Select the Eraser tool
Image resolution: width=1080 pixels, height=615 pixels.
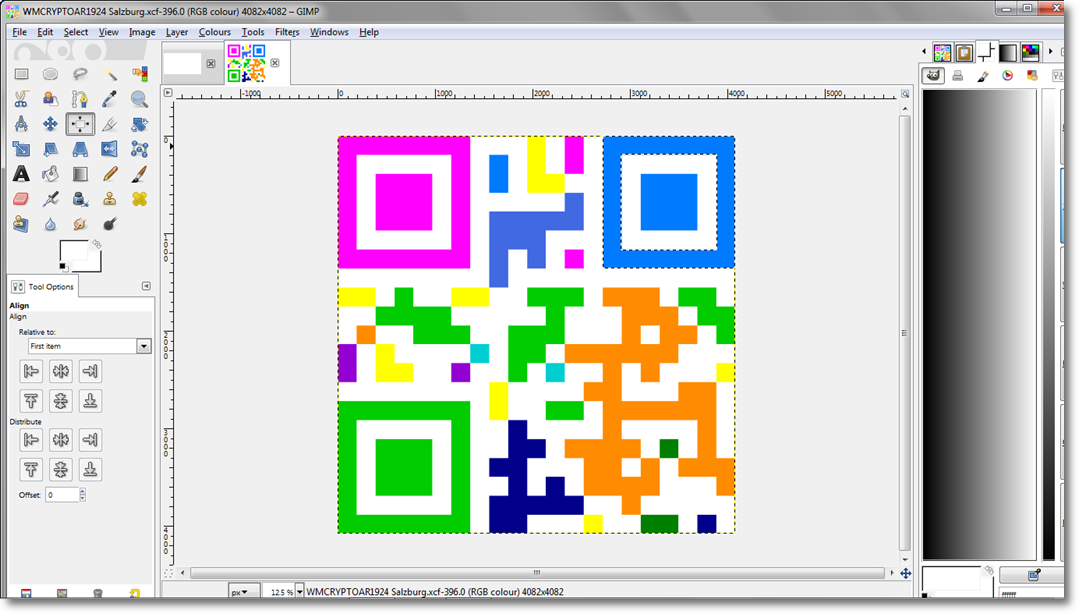(21, 199)
